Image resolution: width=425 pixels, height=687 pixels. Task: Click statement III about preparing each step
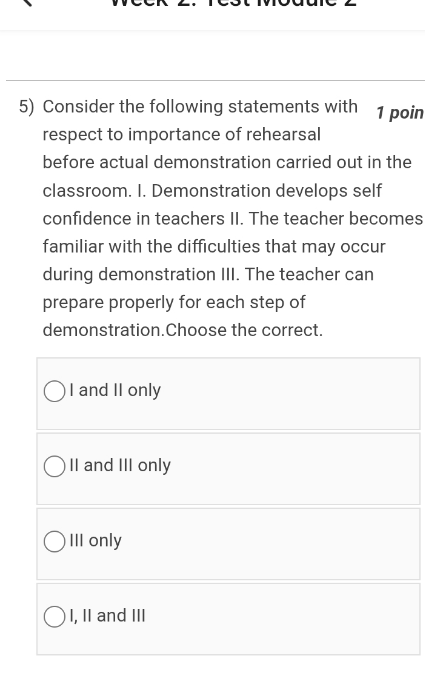tap(208, 302)
